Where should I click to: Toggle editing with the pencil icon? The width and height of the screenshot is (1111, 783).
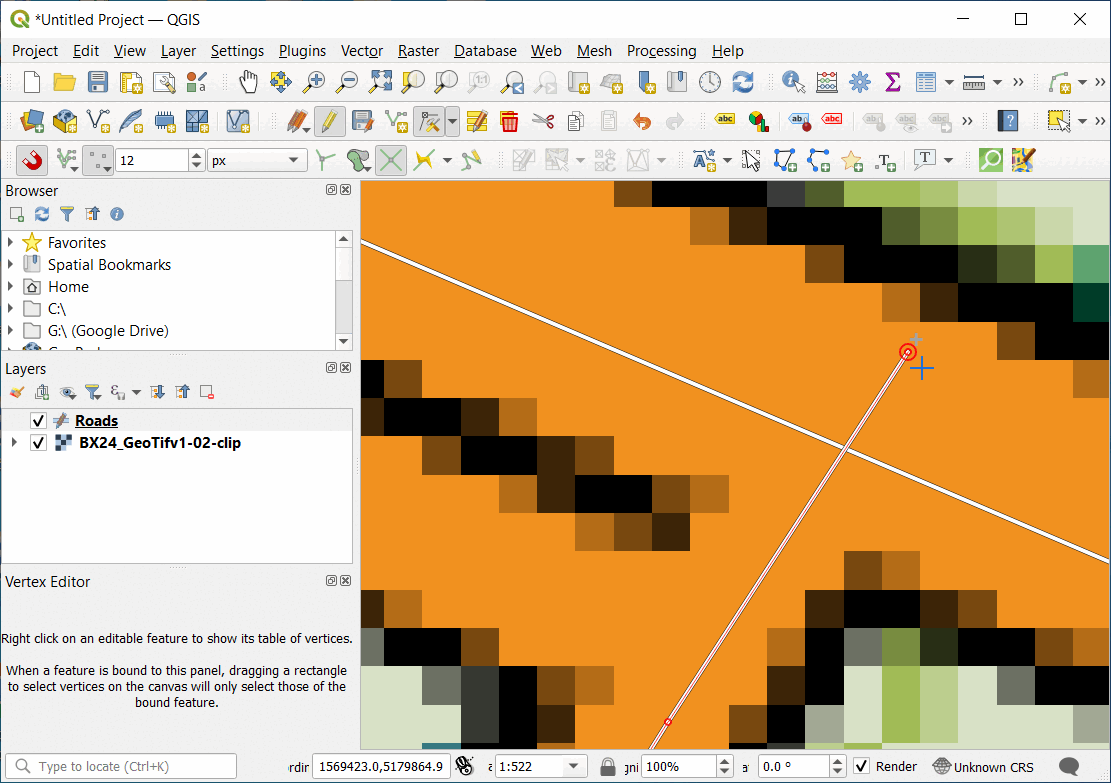[329, 122]
